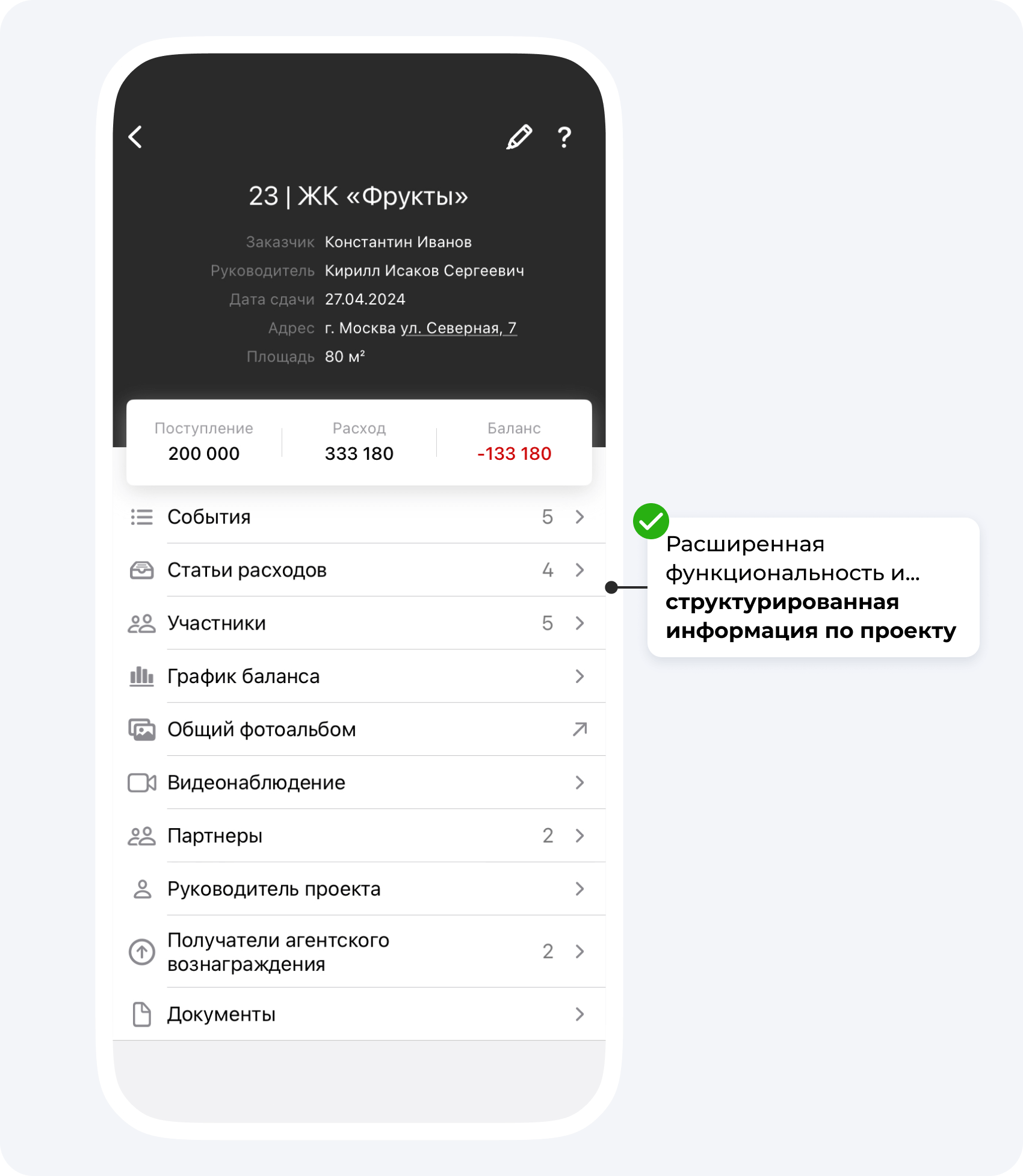Open project editing via pencil icon
The width and height of the screenshot is (1023, 1176).
(x=519, y=137)
